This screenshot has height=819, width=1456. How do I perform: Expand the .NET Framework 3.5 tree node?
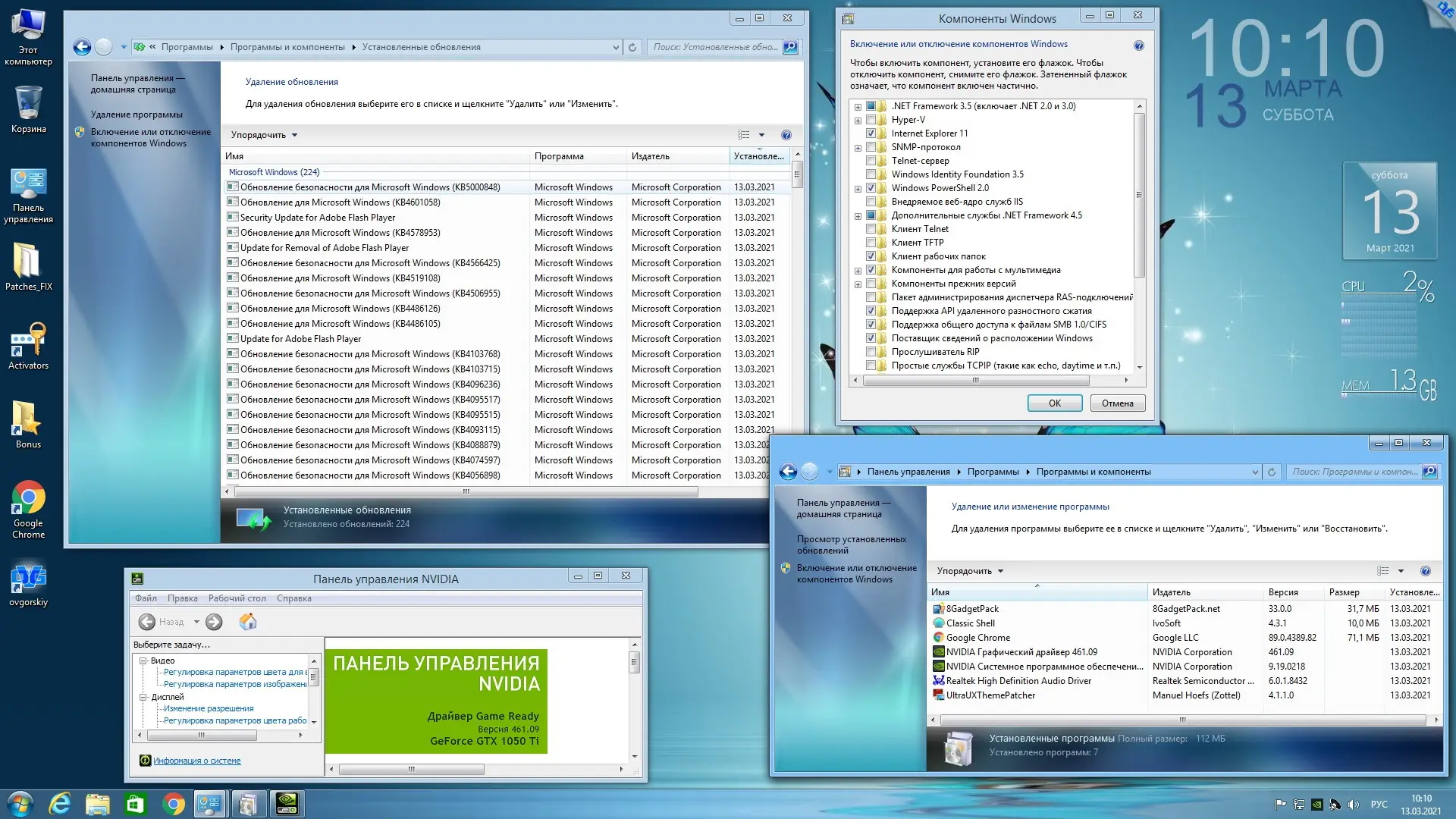858,107
